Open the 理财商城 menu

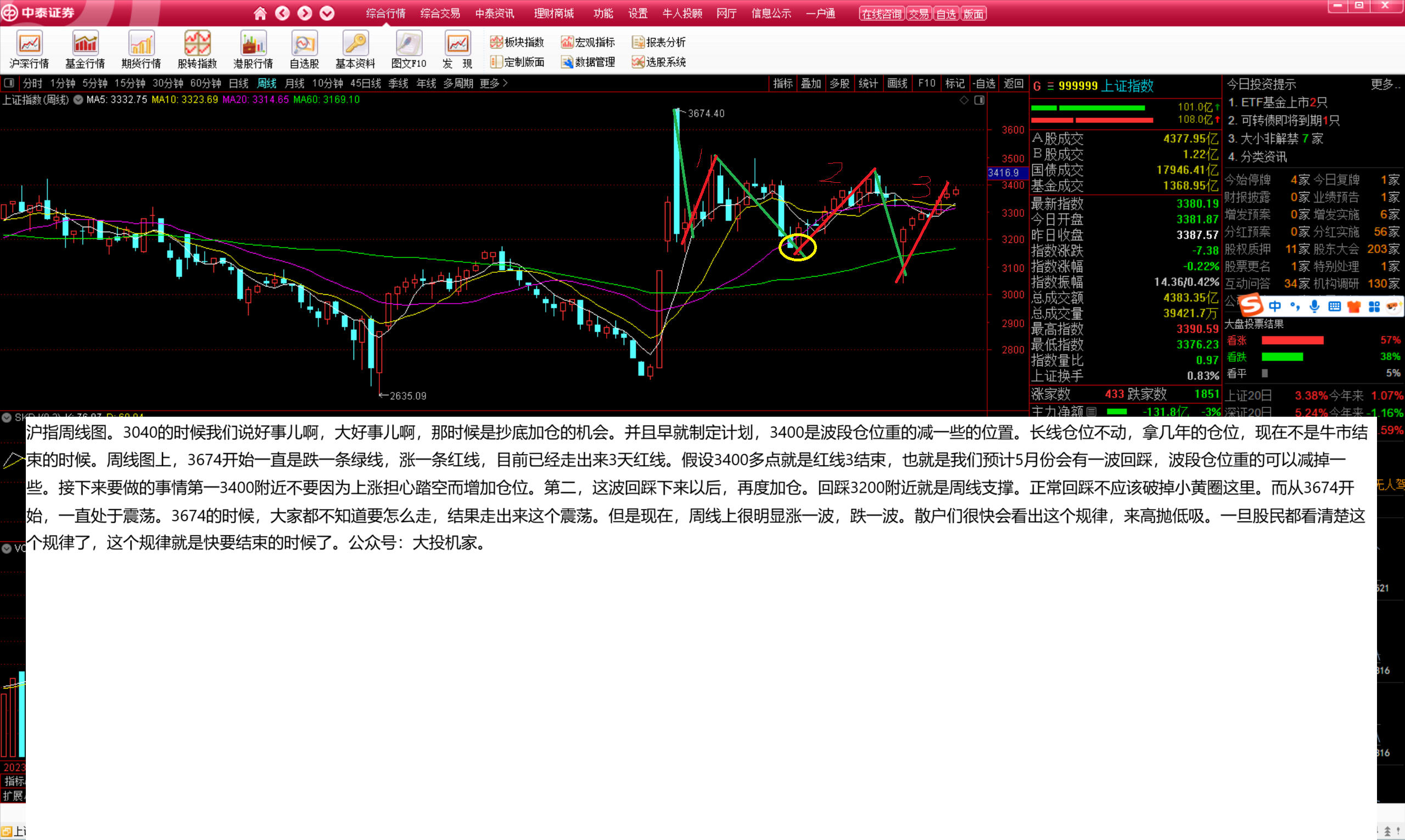(553, 13)
